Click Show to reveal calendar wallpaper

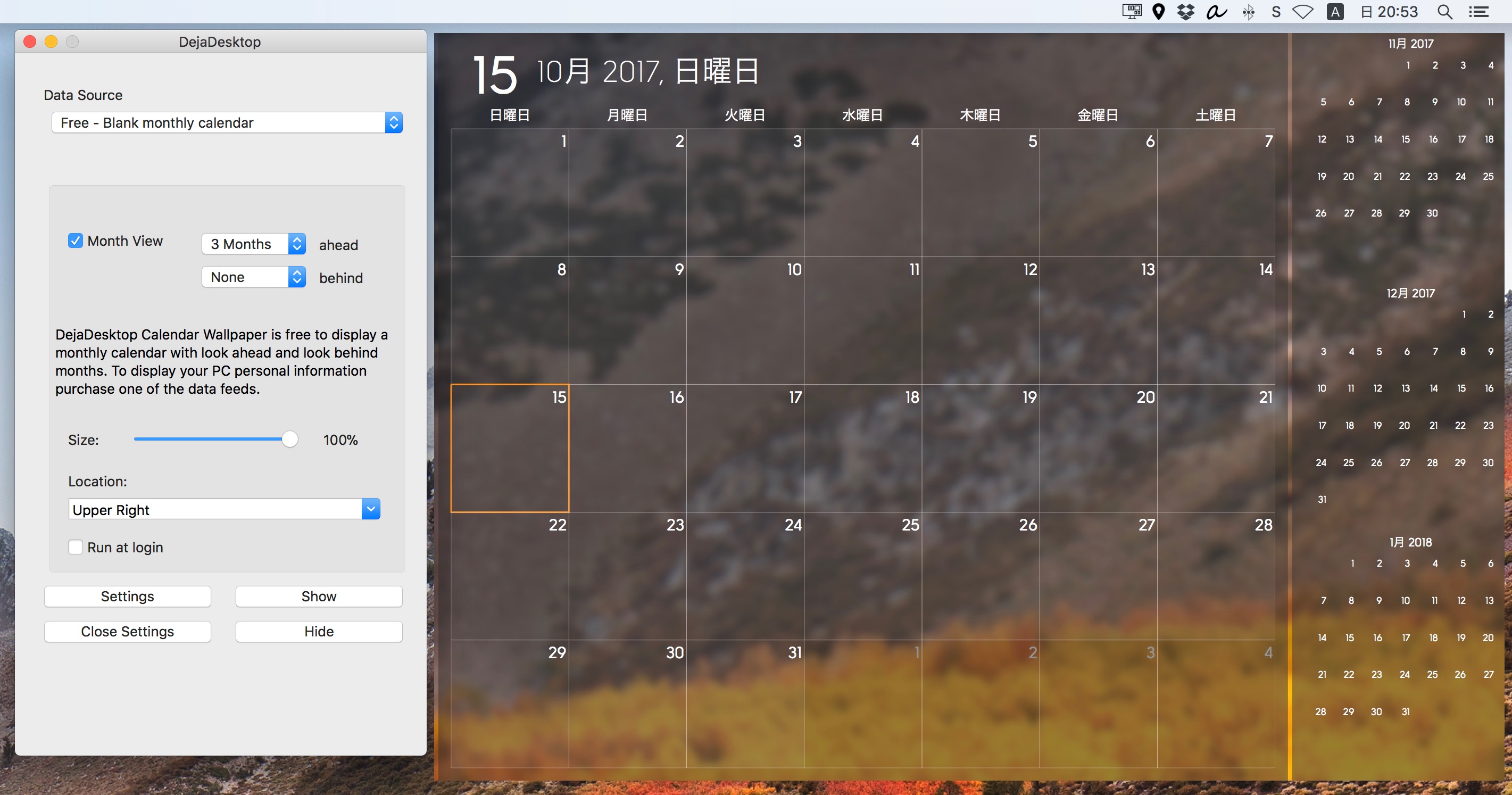pos(319,596)
